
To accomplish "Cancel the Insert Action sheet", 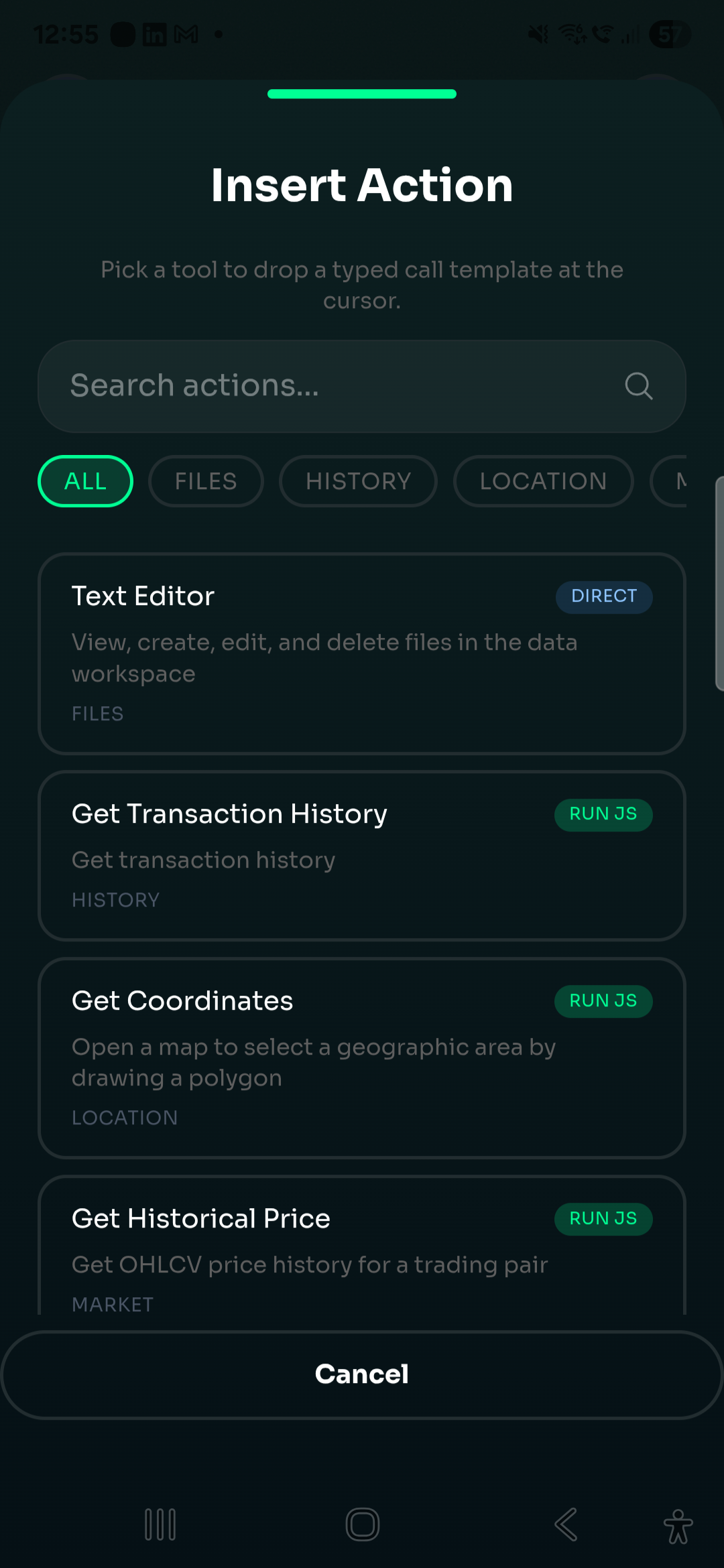I will point(362,1374).
